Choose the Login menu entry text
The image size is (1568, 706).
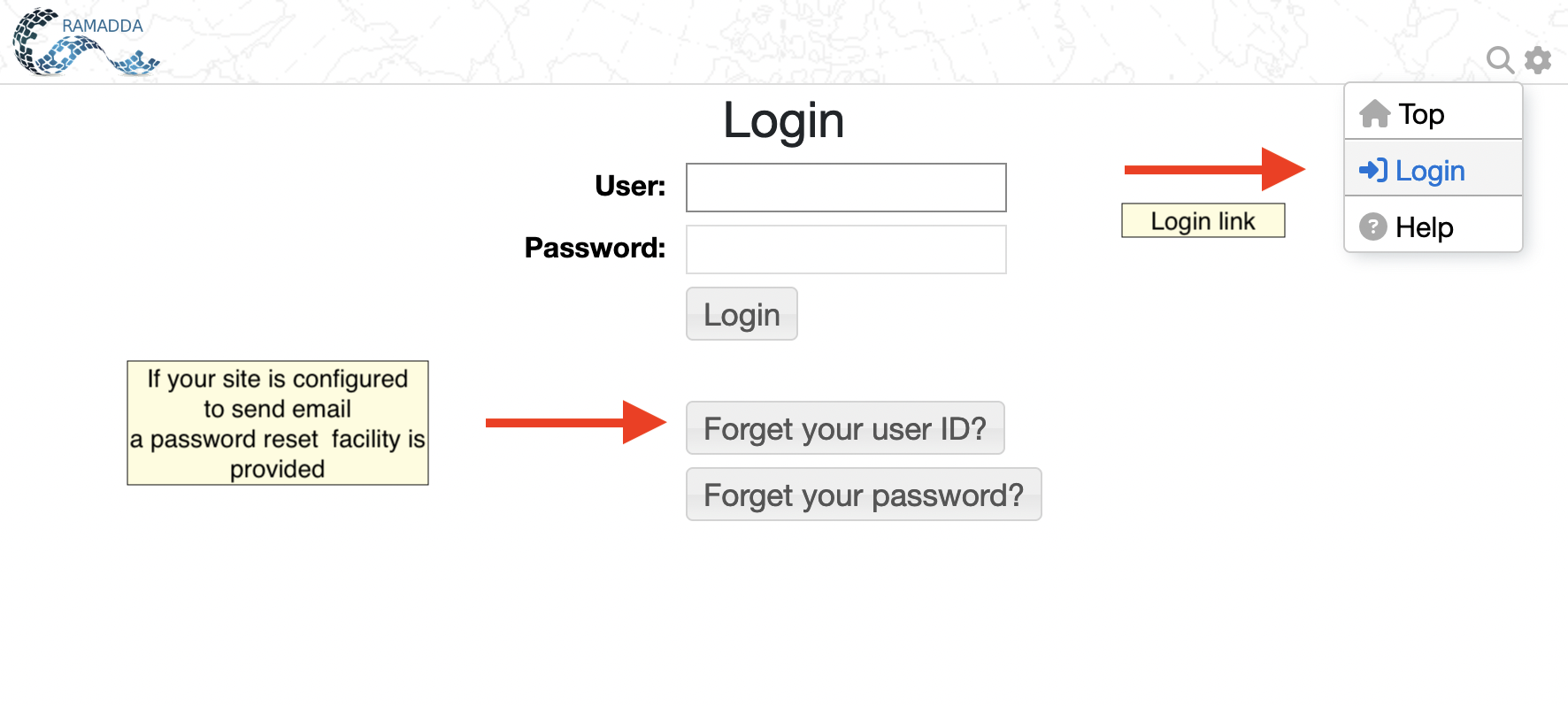pyautogui.click(x=1430, y=171)
